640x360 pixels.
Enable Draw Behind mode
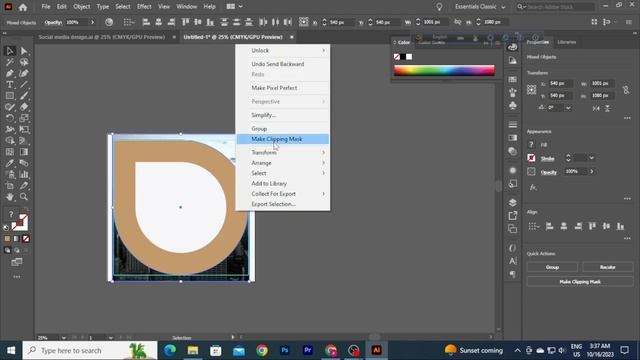click(x=17, y=250)
